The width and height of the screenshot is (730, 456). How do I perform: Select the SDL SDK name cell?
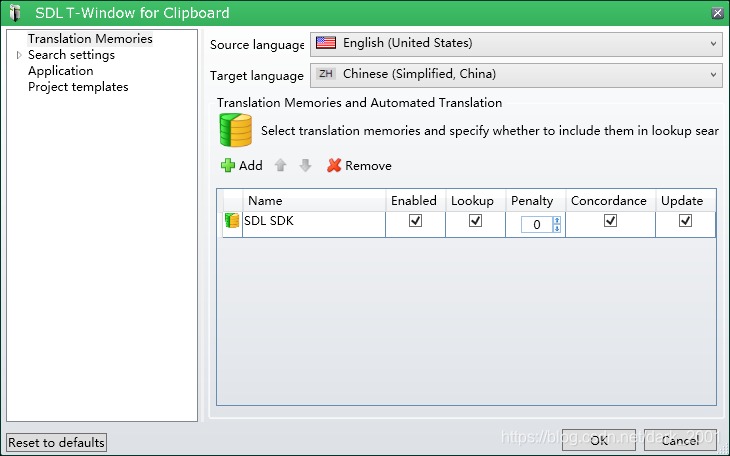click(x=314, y=225)
